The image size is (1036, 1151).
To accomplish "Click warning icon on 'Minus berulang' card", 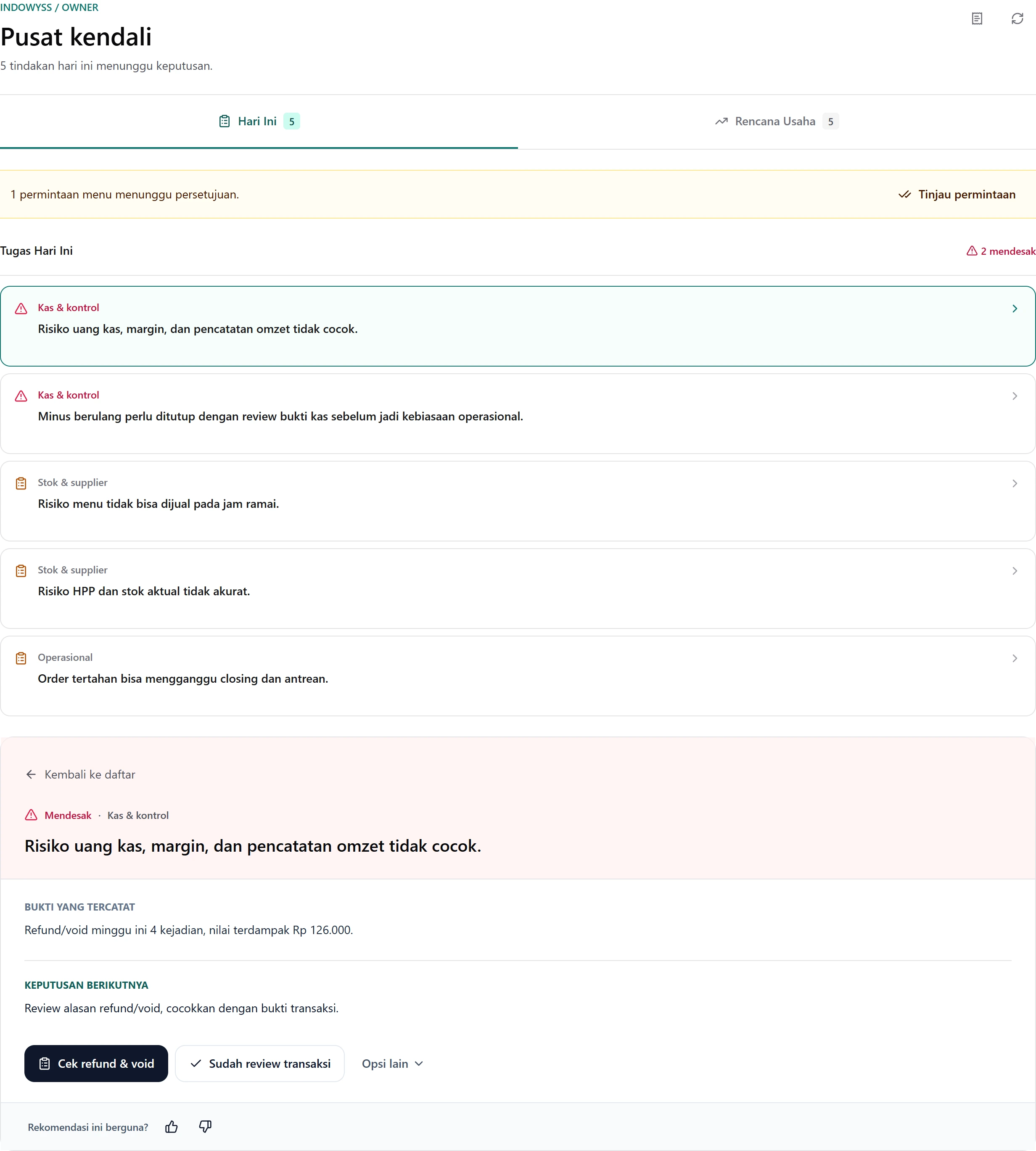I will [21, 396].
